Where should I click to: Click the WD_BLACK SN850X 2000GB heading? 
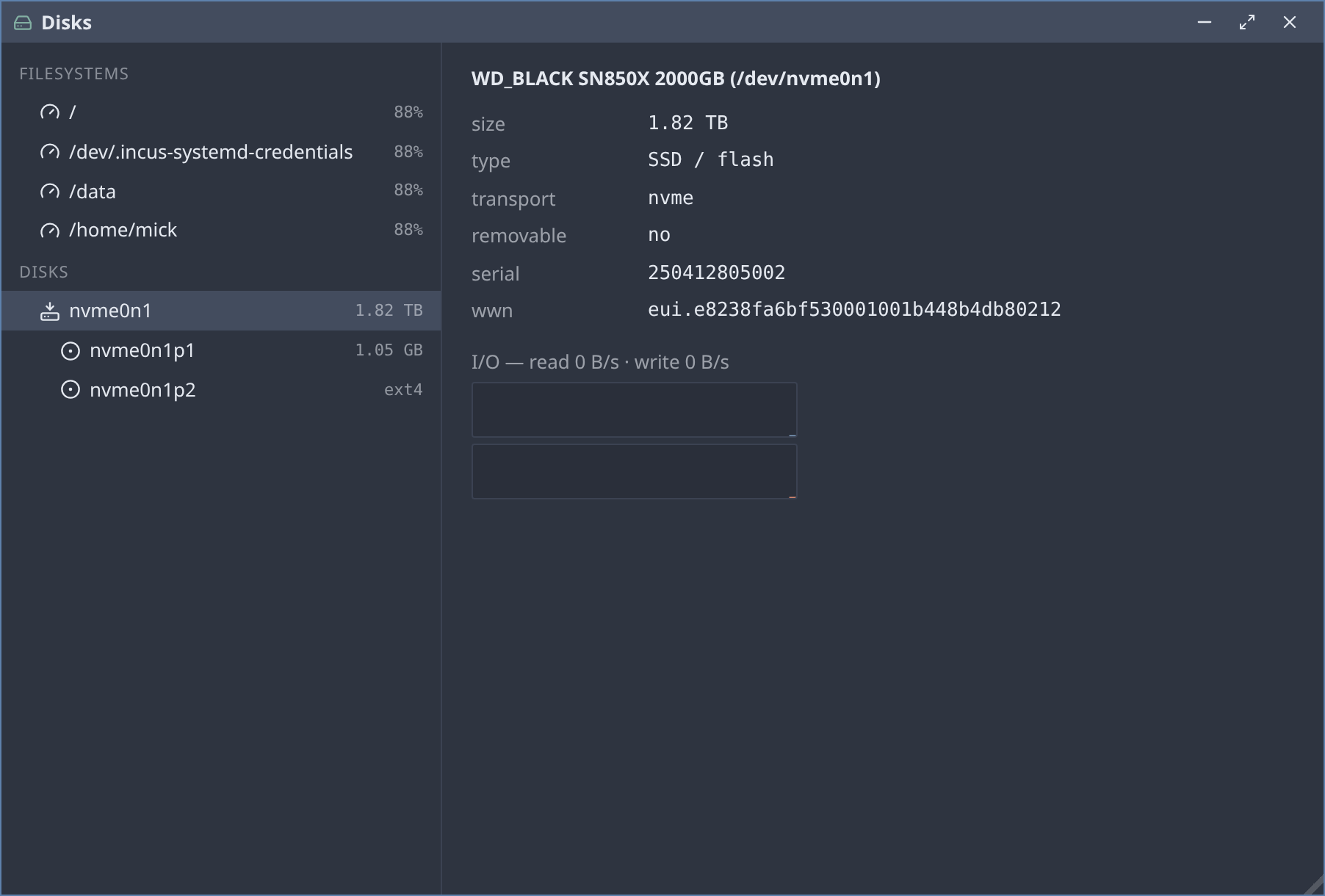[x=676, y=79]
